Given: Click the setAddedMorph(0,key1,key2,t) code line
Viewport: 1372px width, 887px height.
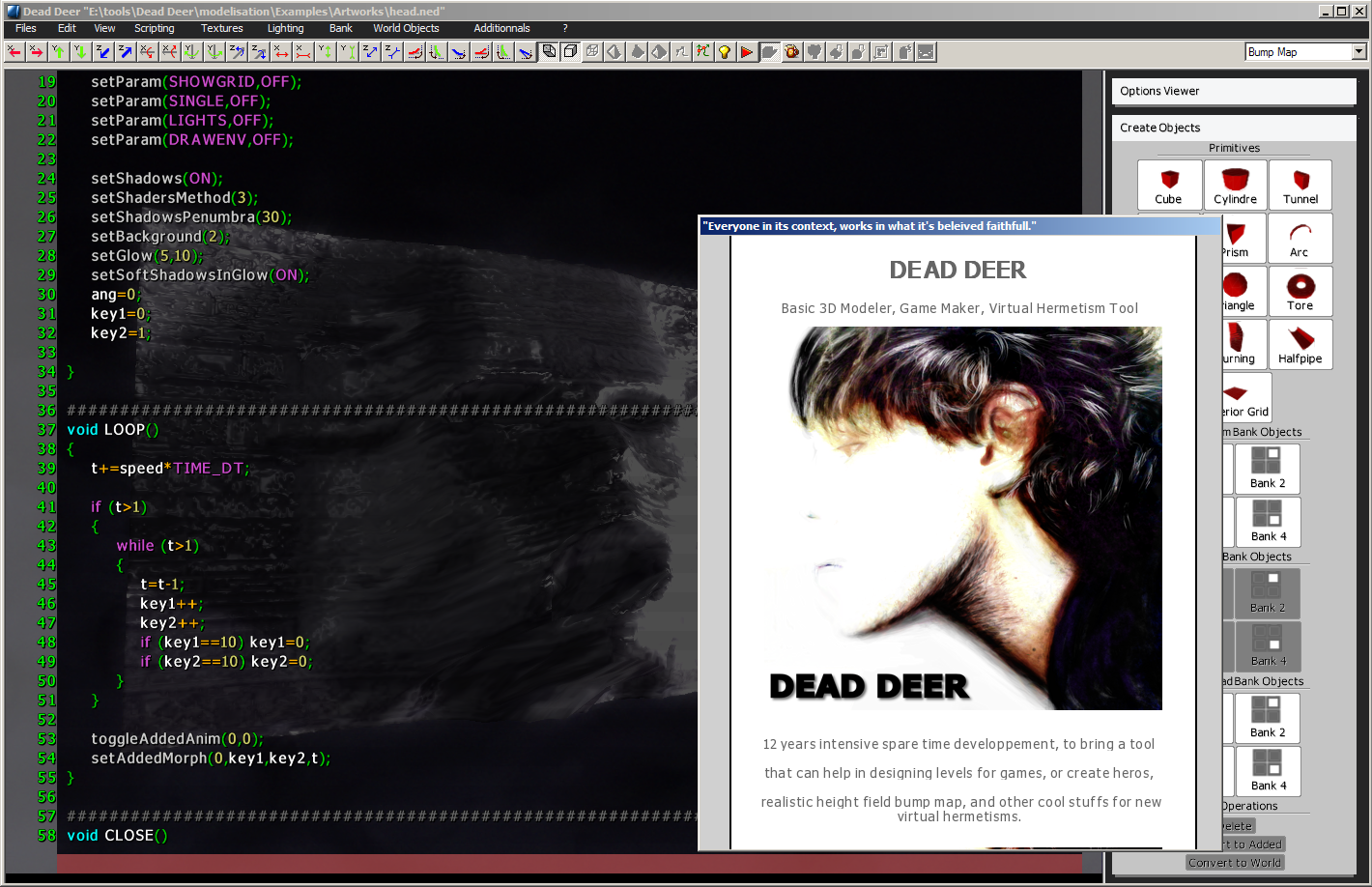Looking at the screenshot, I should pos(211,758).
